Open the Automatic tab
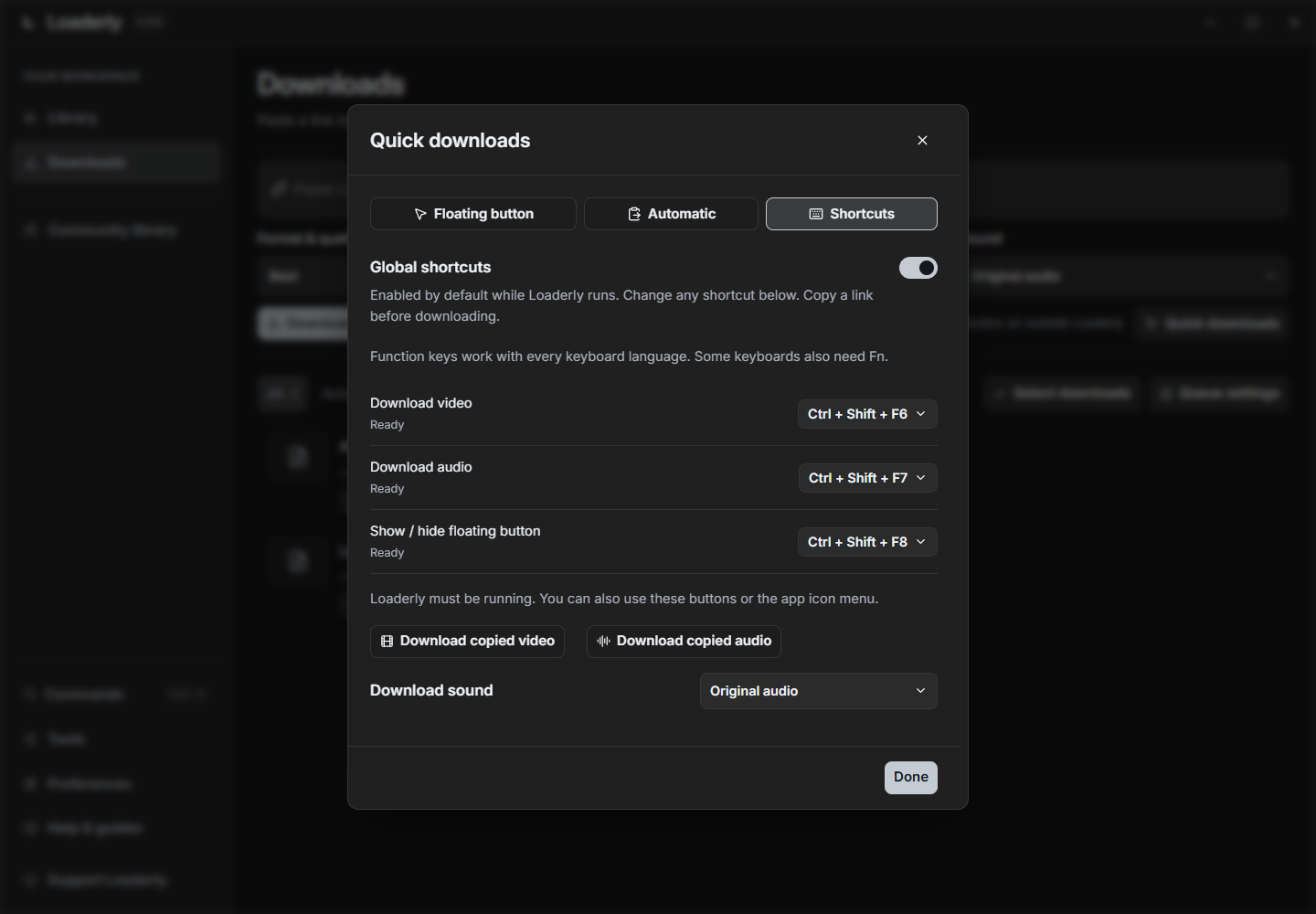1316x914 pixels. point(671,214)
